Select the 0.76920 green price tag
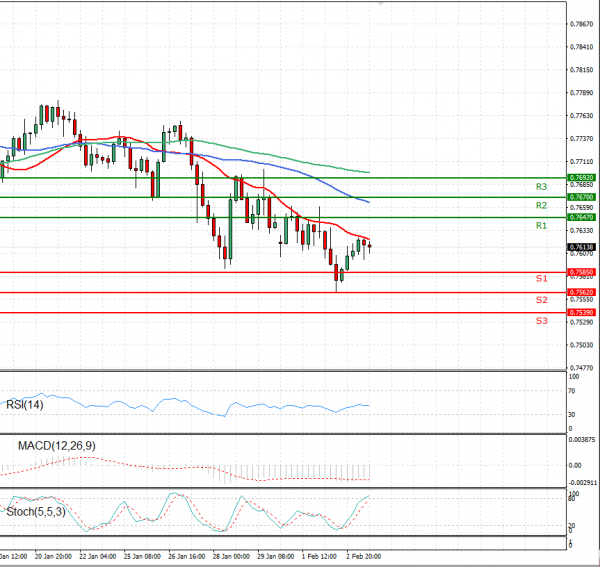Viewport: 600px width, 567px height. 581,178
